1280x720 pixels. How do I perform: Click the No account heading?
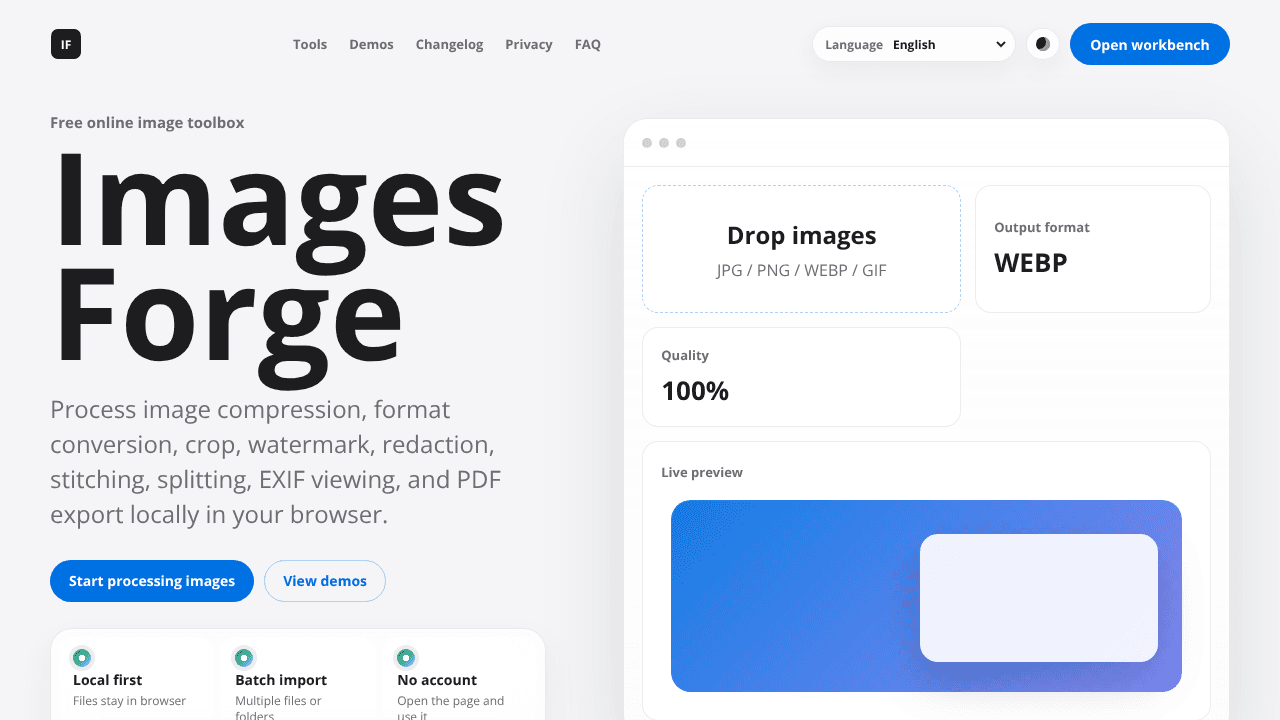437,680
